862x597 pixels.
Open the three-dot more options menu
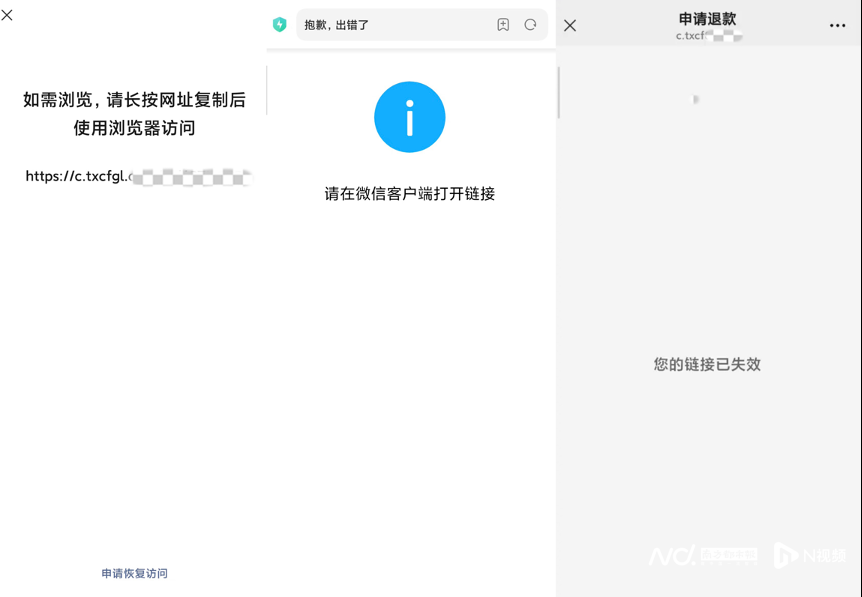pyautogui.click(x=838, y=25)
